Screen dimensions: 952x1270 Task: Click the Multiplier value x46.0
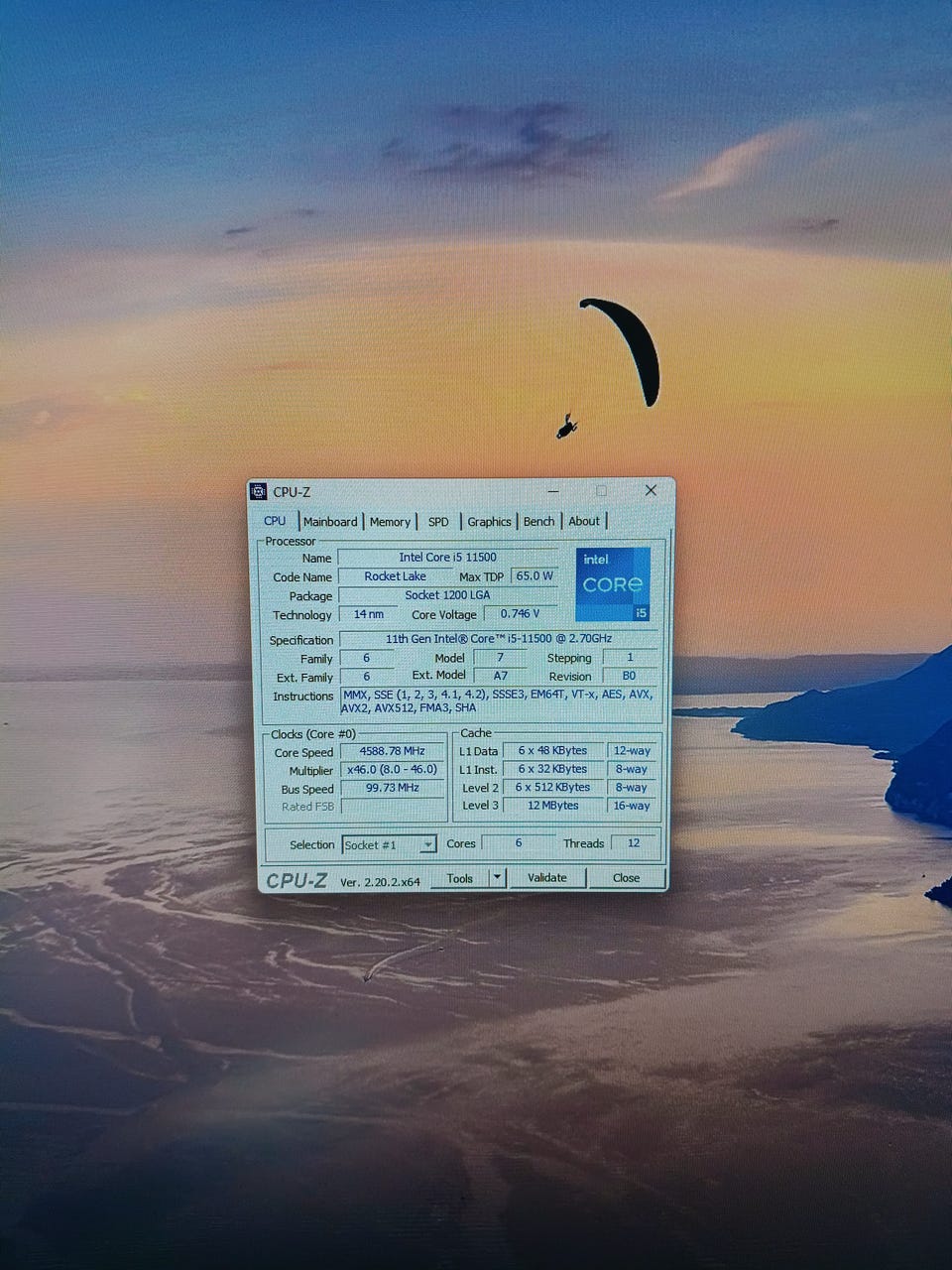click(x=392, y=770)
